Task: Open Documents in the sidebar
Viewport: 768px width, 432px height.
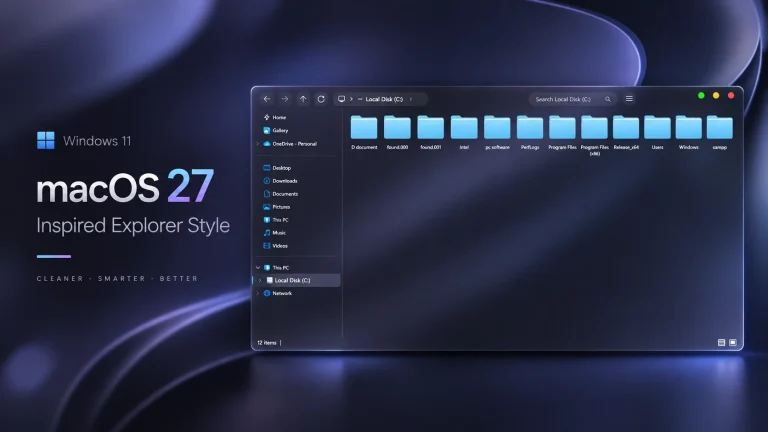Action: 281,194
